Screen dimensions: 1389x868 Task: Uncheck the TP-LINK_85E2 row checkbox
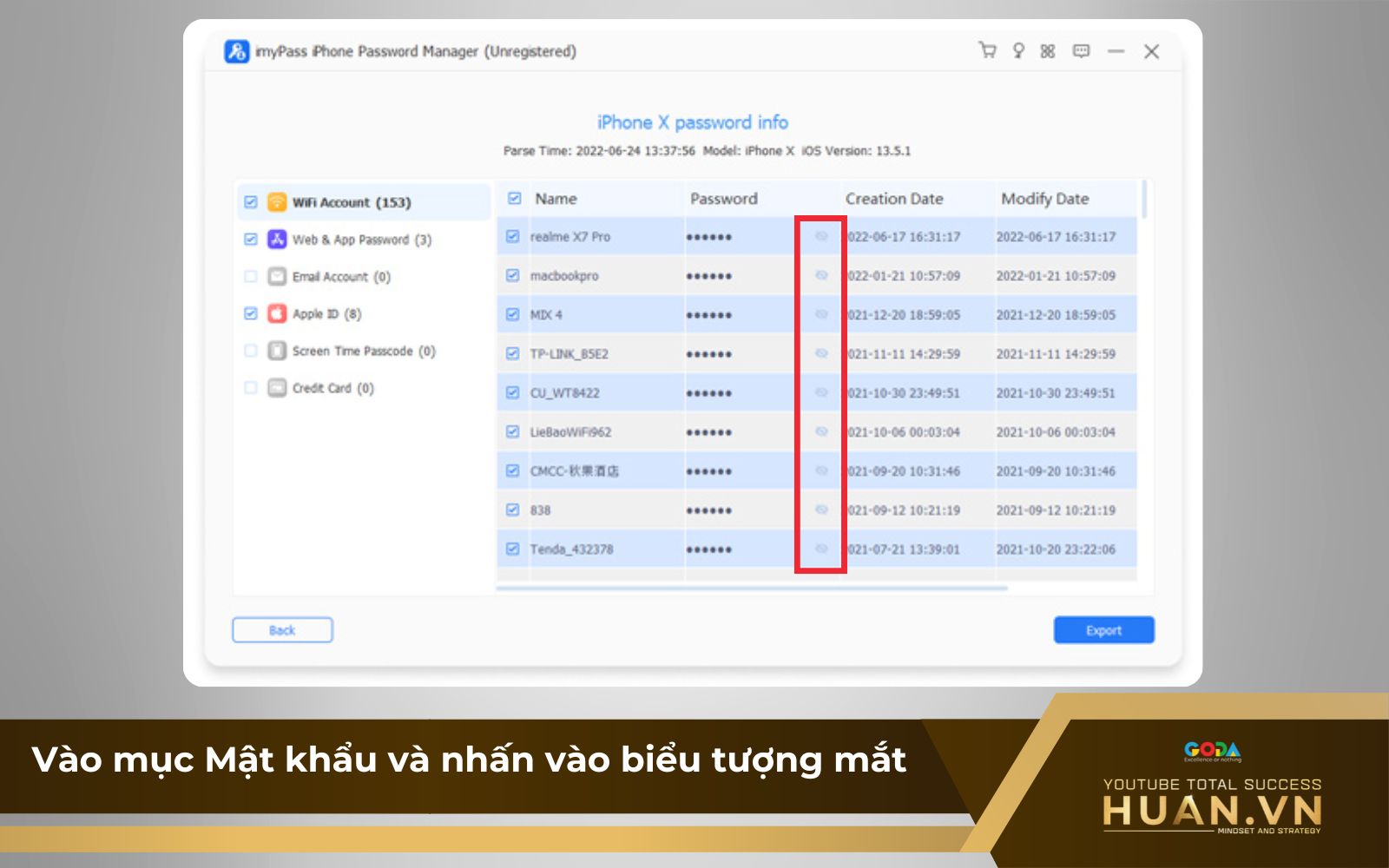tap(512, 353)
